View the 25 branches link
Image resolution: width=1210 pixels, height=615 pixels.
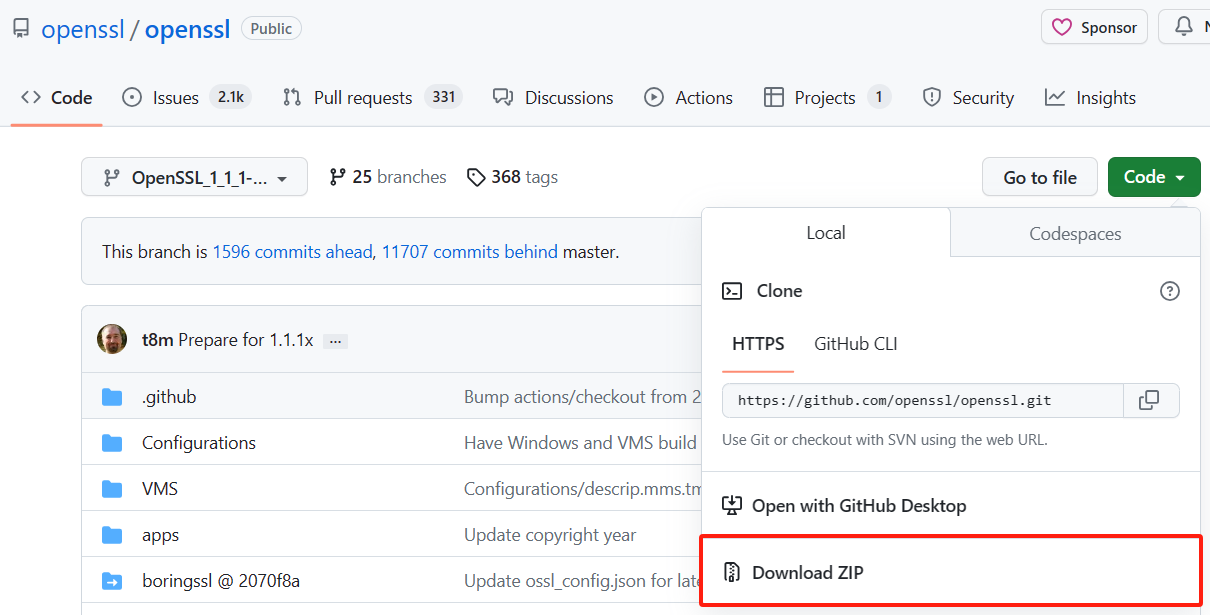coord(388,177)
